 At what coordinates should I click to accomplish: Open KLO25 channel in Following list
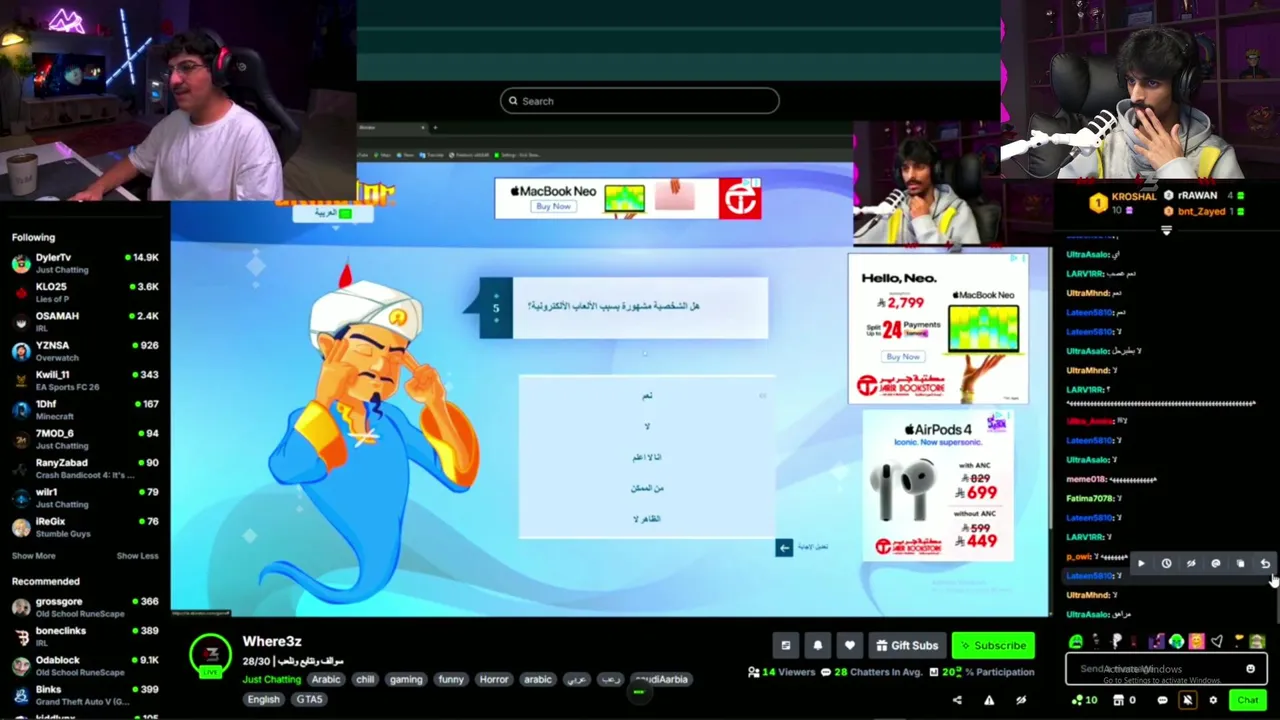85,292
